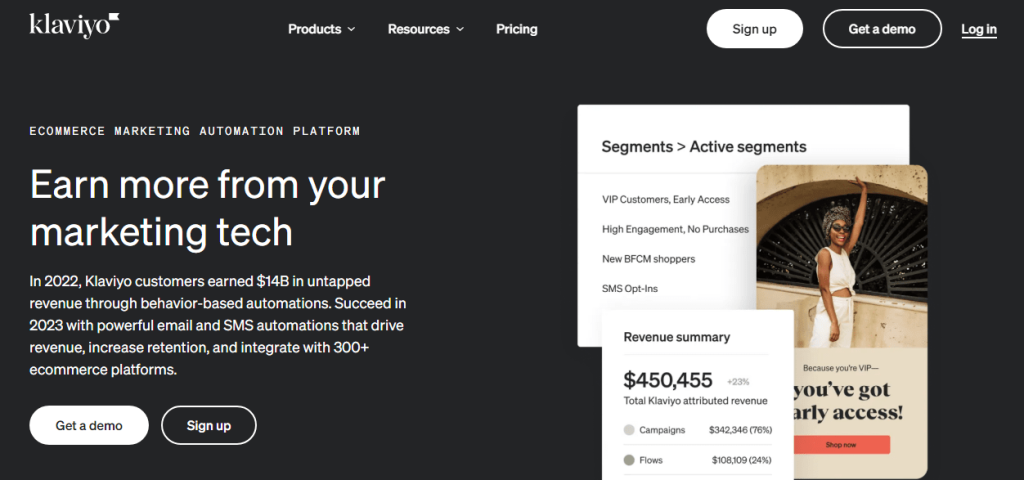Open the Log in link

(979, 29)
